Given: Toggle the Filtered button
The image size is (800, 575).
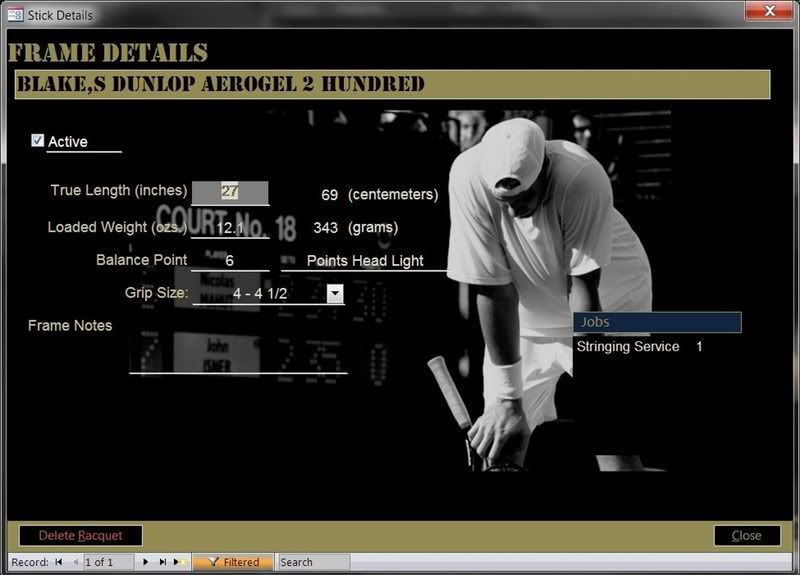Looking at the screenshot, I should pos(233,562).
